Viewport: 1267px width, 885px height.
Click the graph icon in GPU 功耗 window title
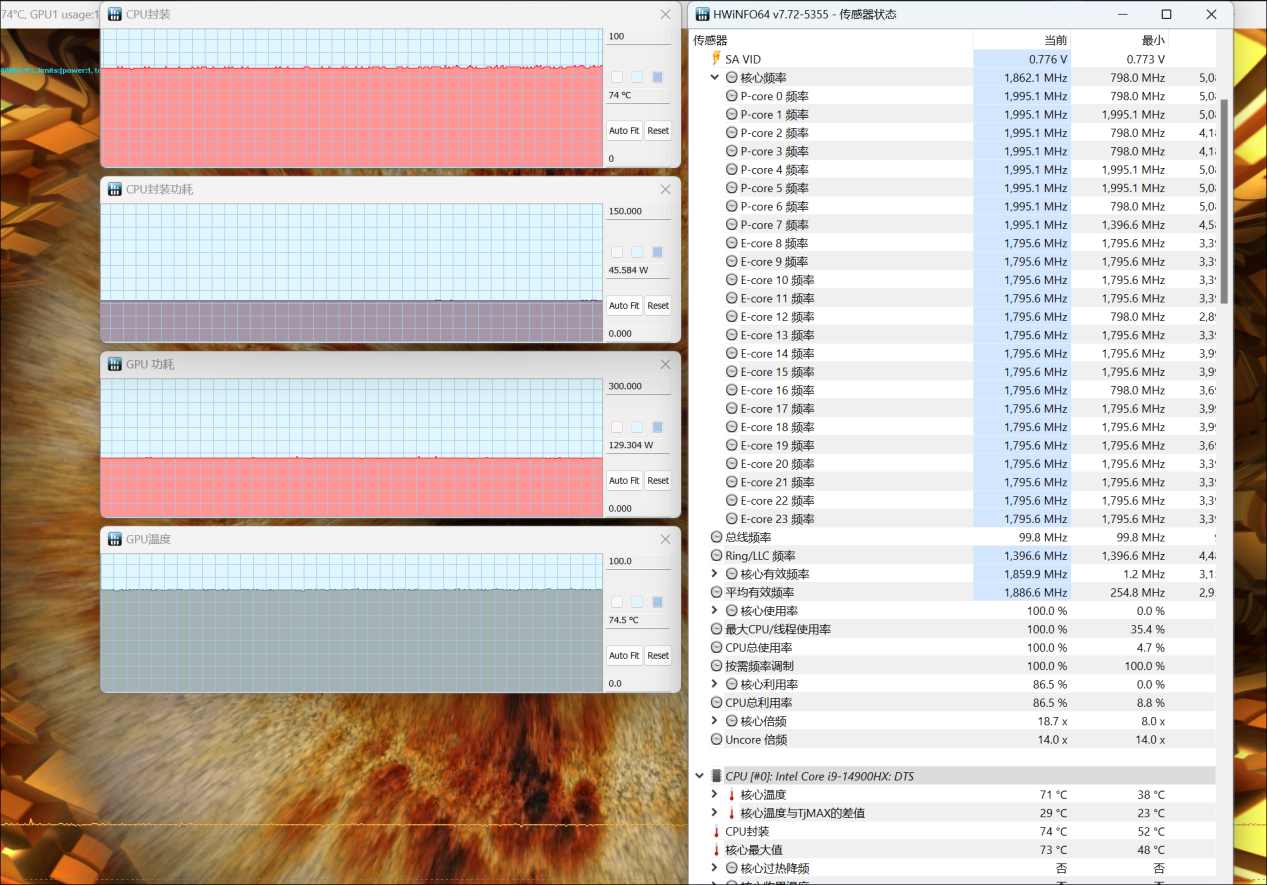pyautogui.click(x=114, y=364)
